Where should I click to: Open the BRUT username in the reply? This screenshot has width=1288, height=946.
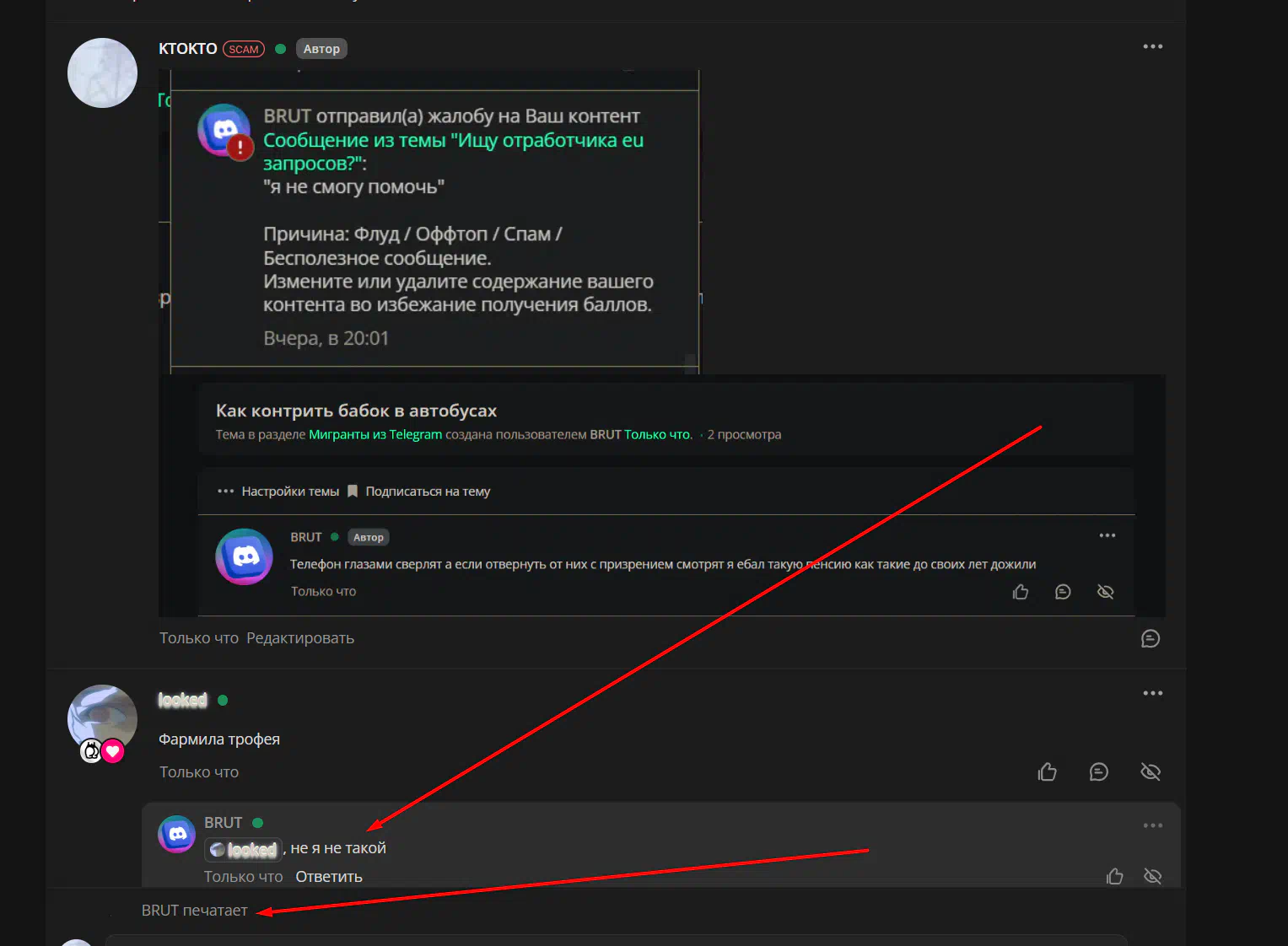tap(223, 823)
